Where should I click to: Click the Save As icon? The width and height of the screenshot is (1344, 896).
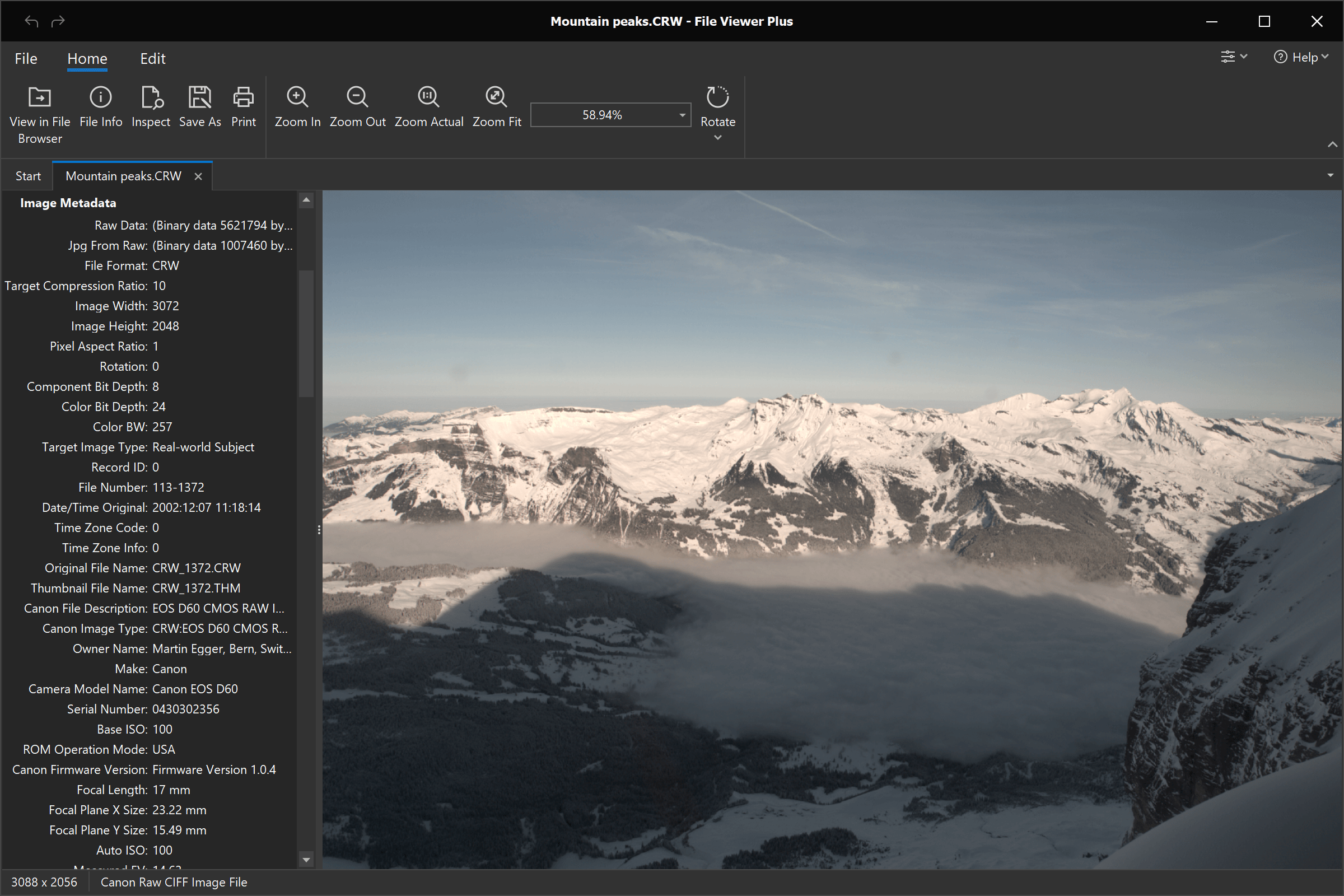coord(200,97)
